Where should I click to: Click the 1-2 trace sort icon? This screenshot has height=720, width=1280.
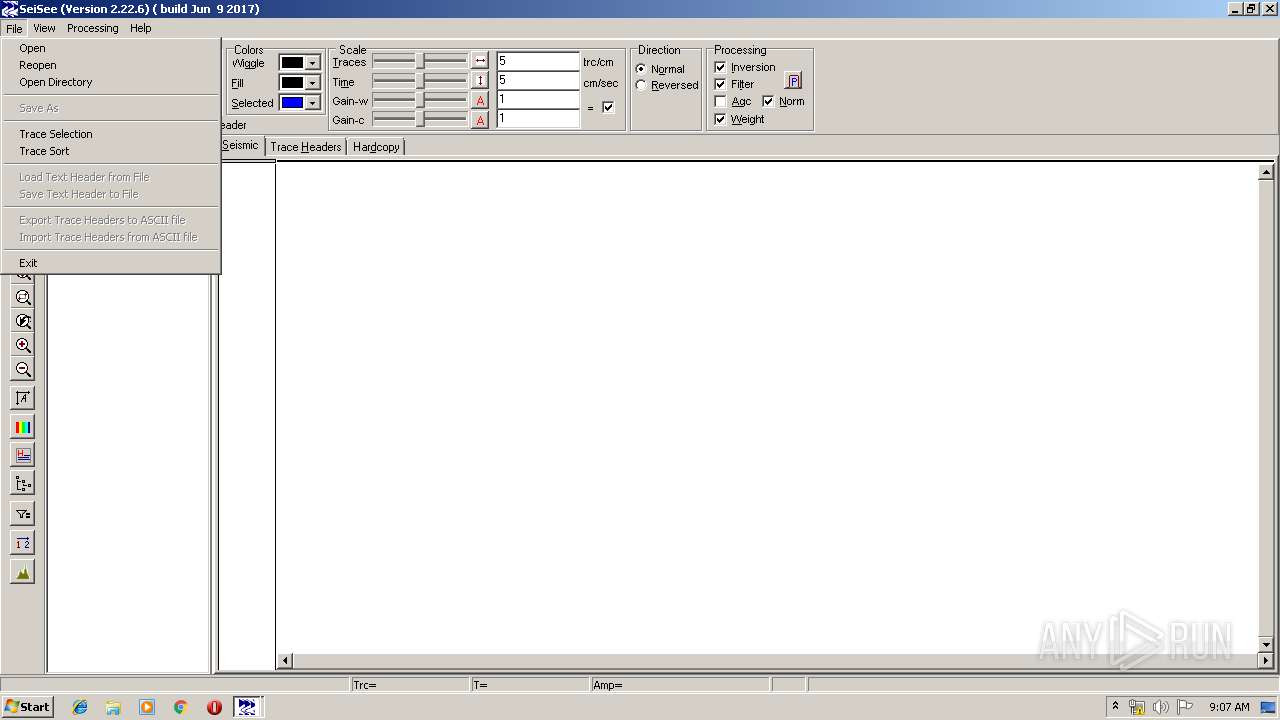(22, 542)
